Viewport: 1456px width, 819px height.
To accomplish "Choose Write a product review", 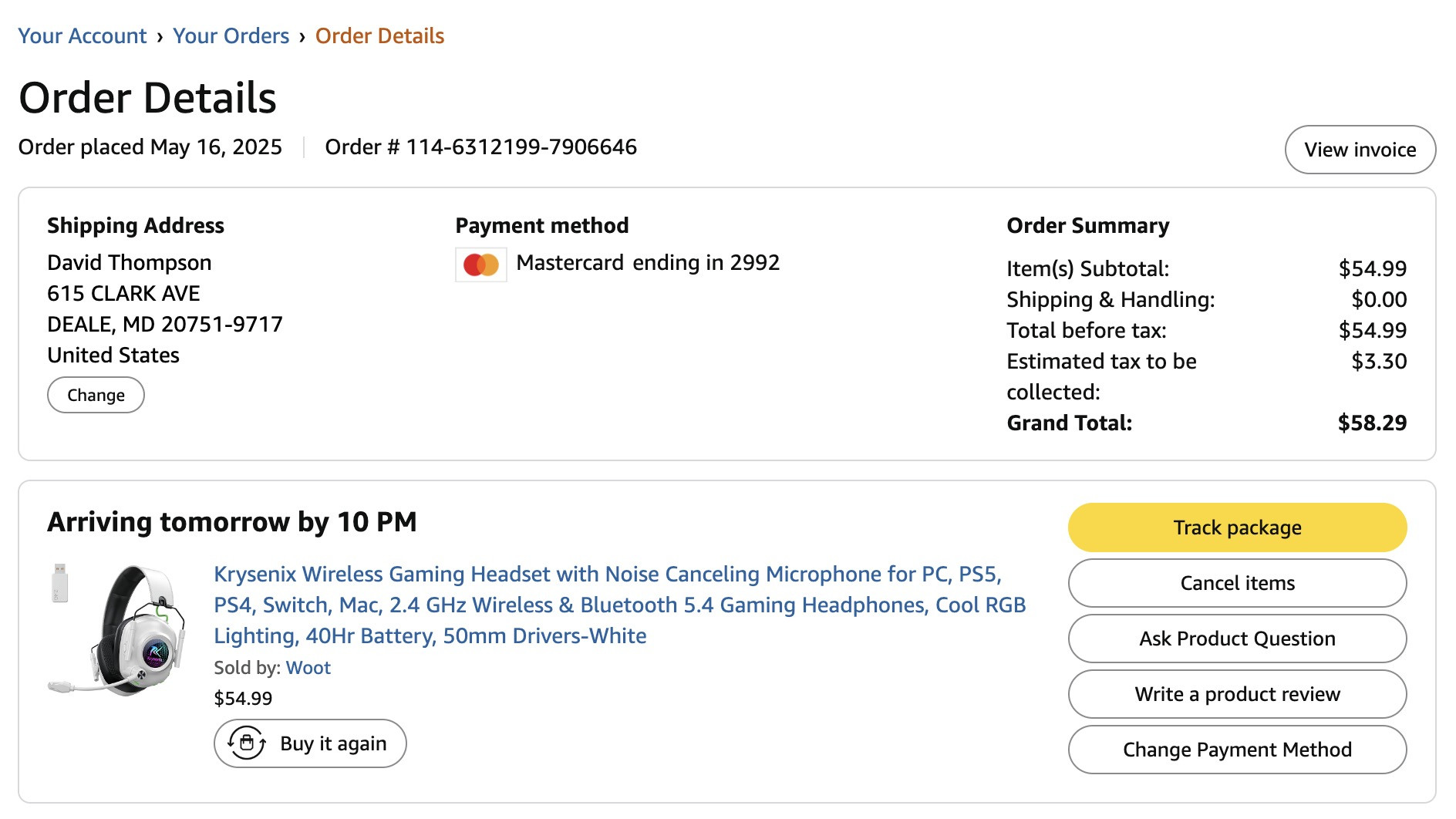I will tap(1237, 694).
